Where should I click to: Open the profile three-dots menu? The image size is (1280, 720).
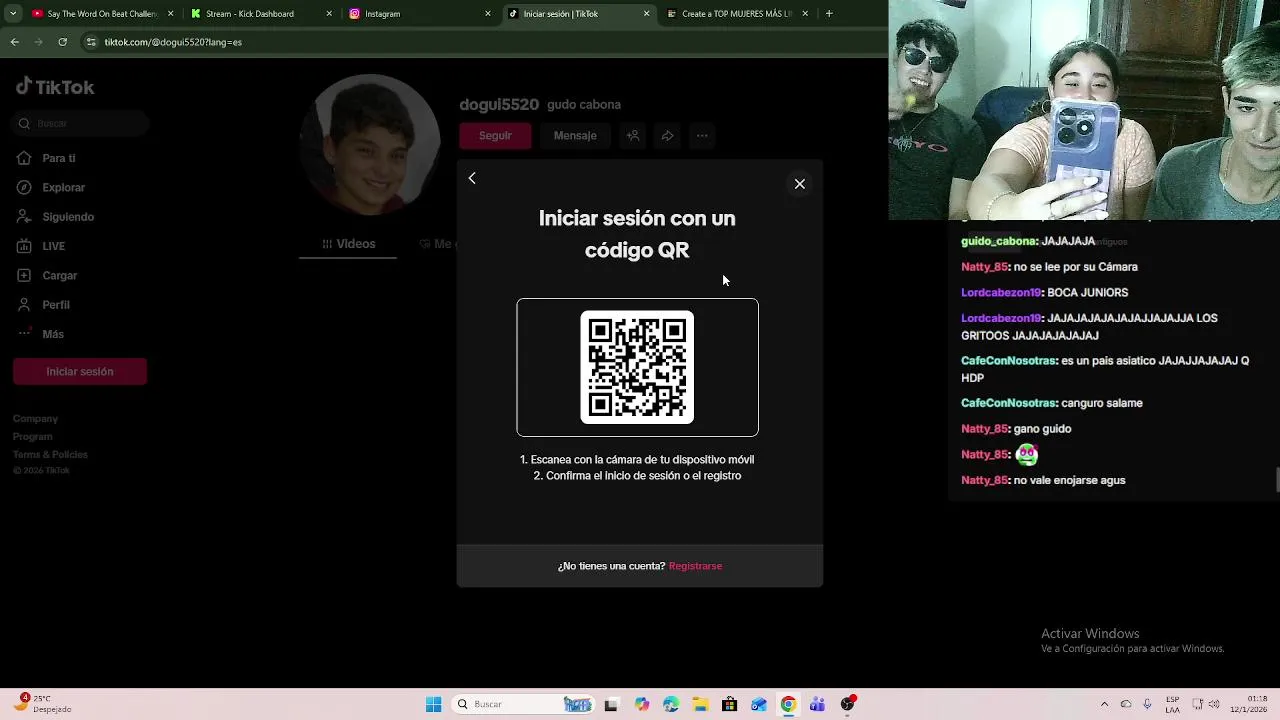coord(702,136)
